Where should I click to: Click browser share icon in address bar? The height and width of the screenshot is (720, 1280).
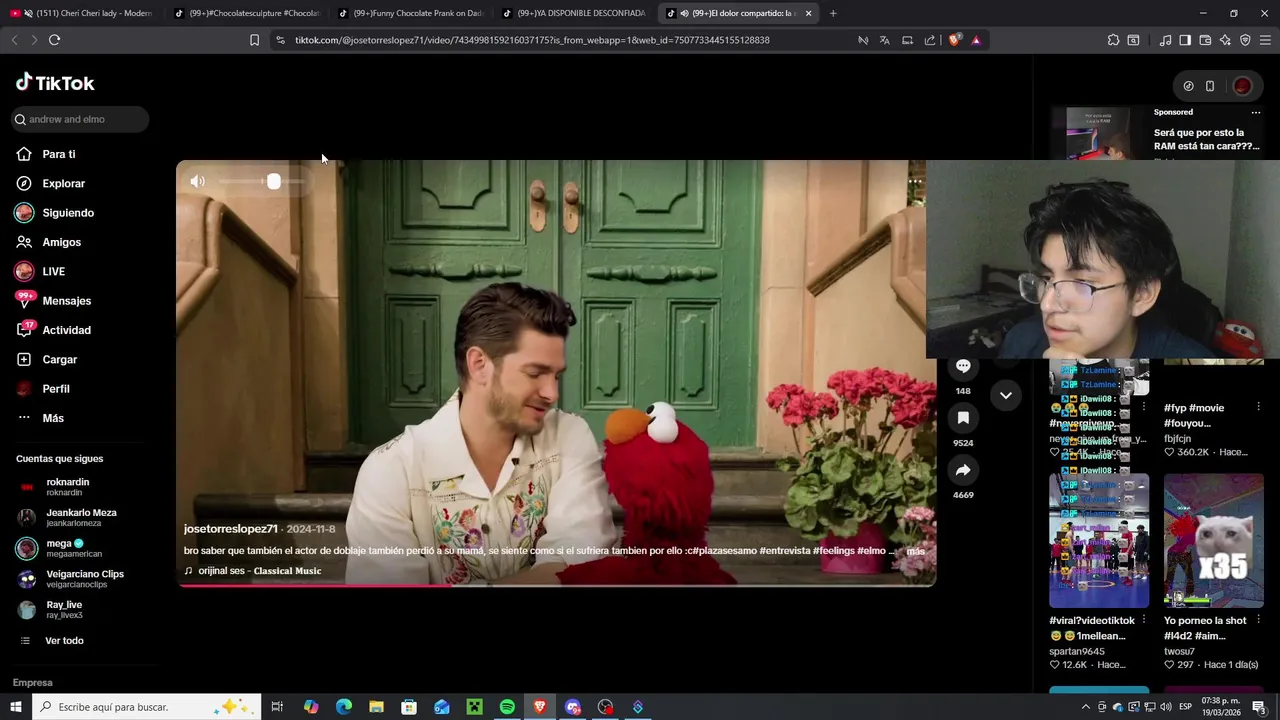(x=930, y=40)
